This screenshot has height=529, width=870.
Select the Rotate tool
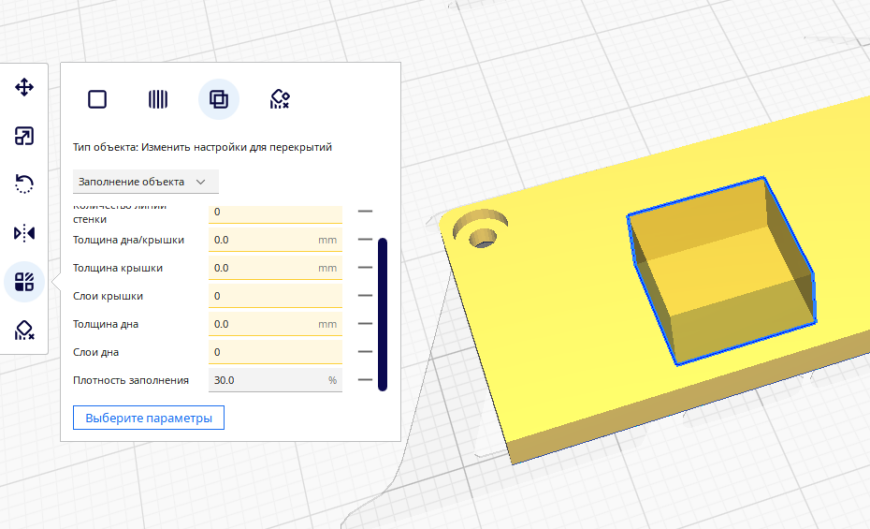[x=24, y=184]
